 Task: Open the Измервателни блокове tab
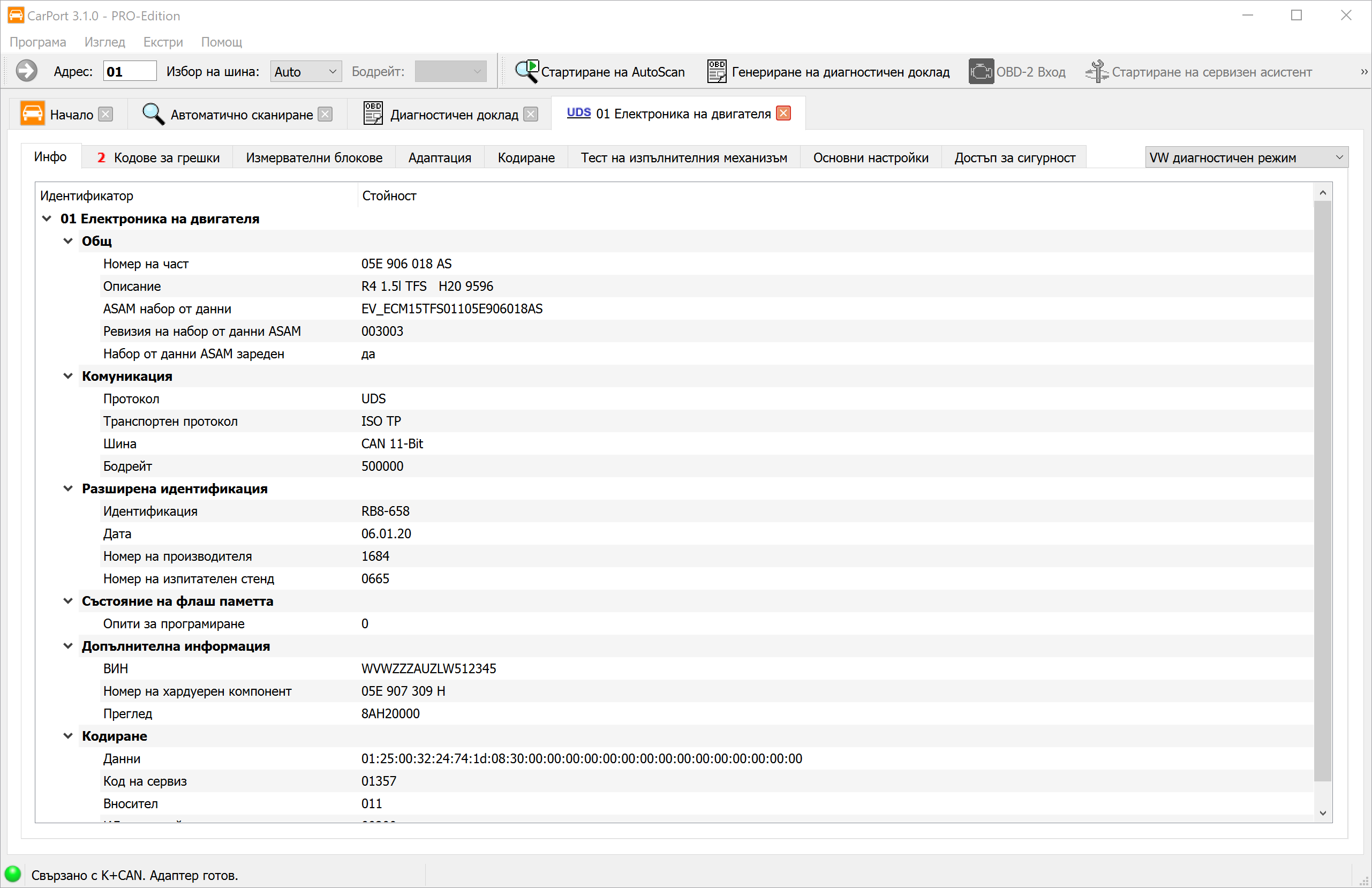314,157
